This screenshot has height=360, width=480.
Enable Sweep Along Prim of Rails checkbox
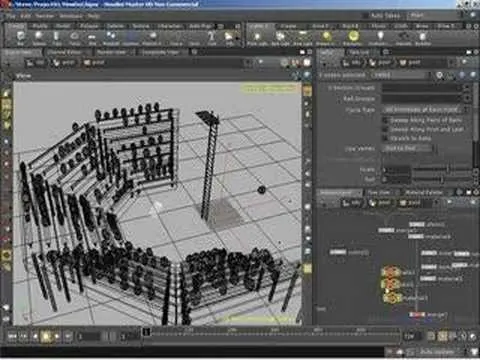pyautogui.click(x=386, y=120)
